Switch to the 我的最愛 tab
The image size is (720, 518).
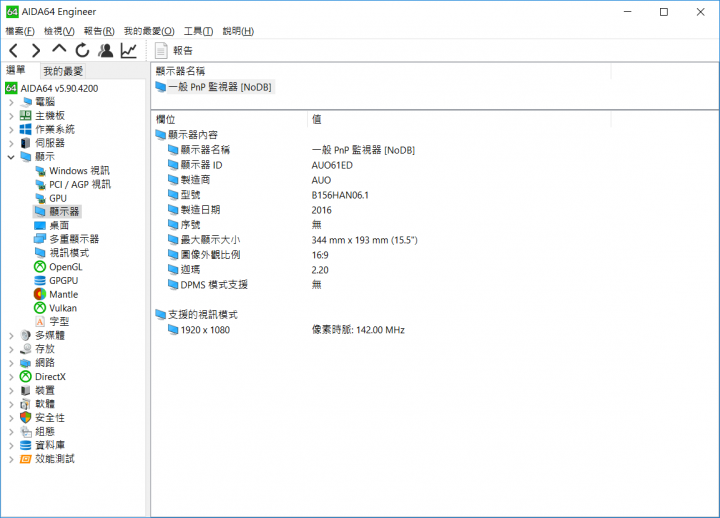[x=63, y=71]
